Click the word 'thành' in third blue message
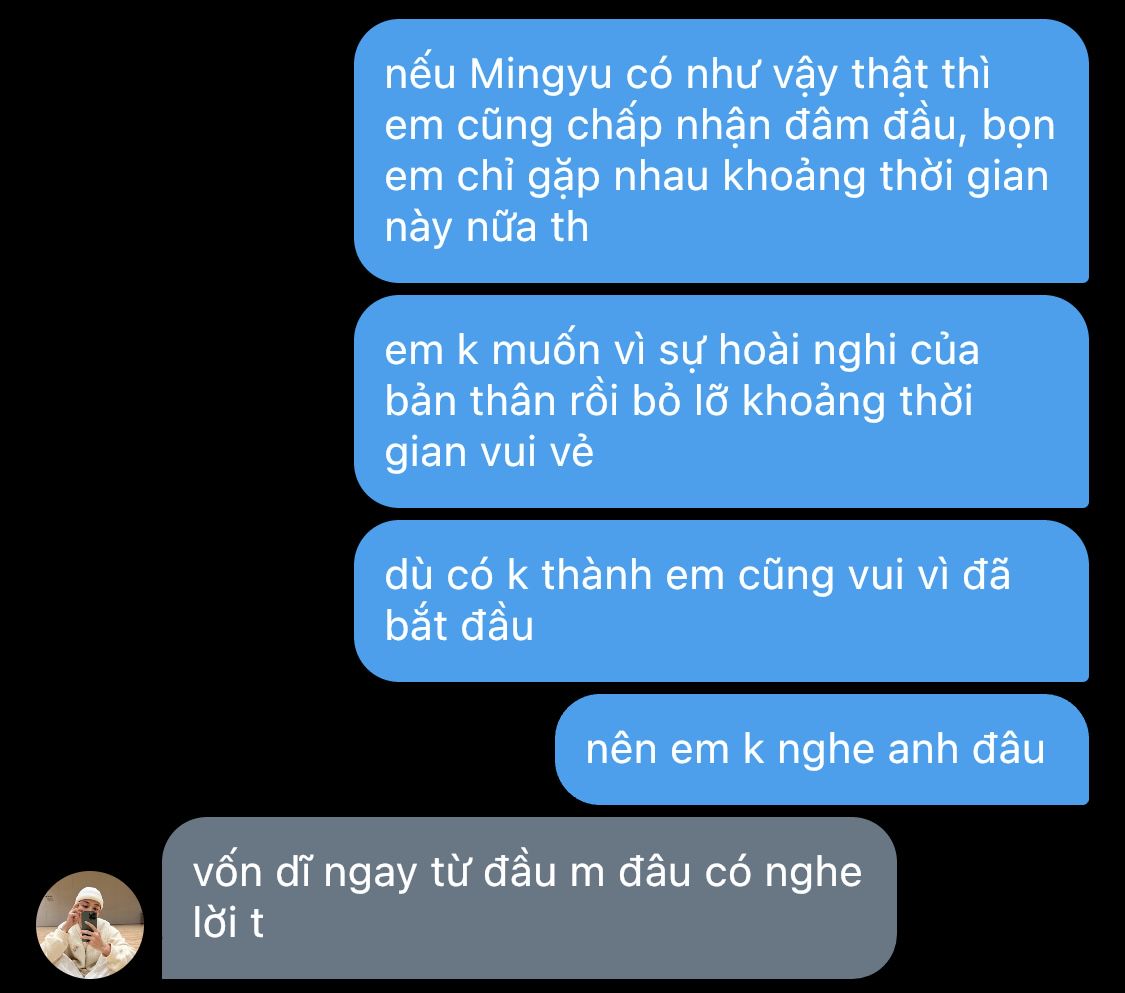The image size is (1125, 993). pos(596,575)
